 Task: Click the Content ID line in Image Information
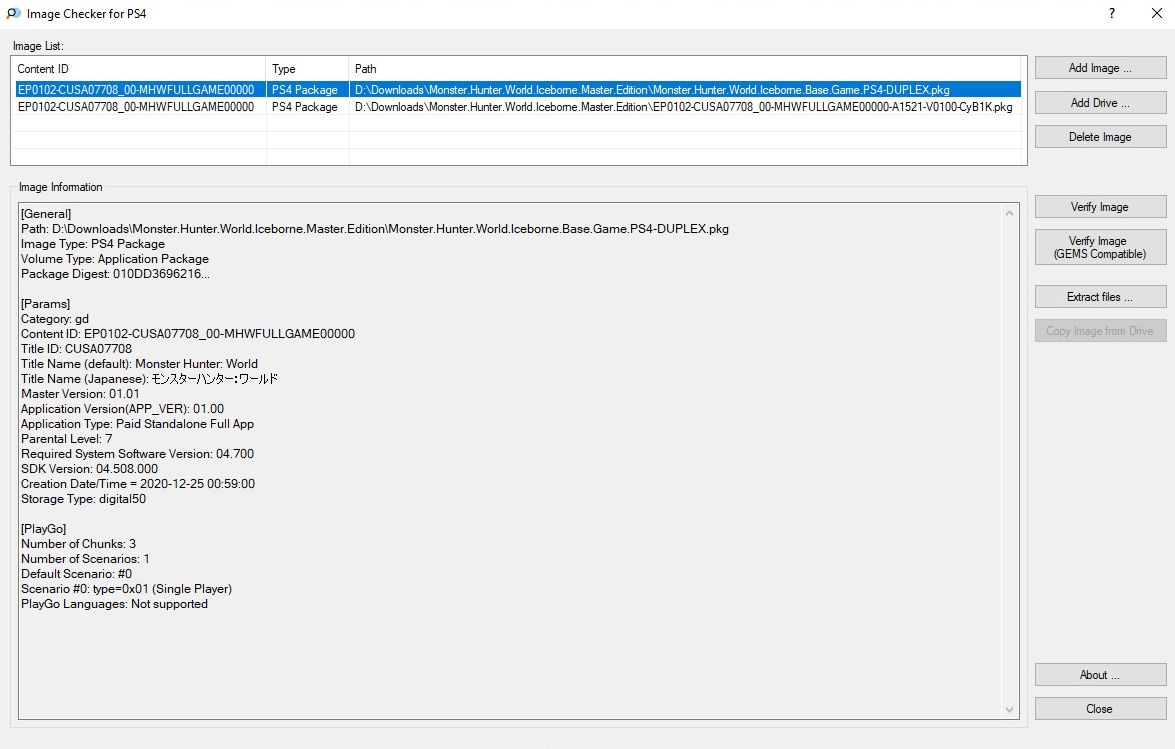click(x=188, y=334)
